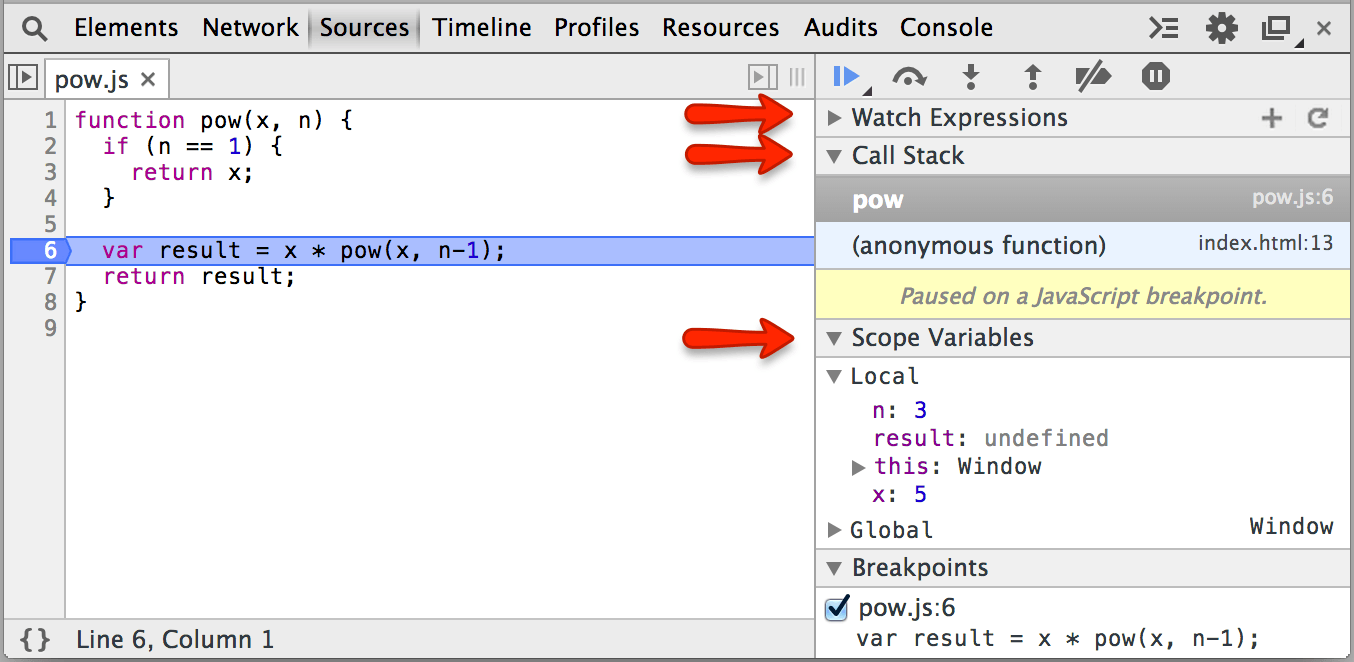
Task: Click the resume script execution button
Action: (845, 77)
